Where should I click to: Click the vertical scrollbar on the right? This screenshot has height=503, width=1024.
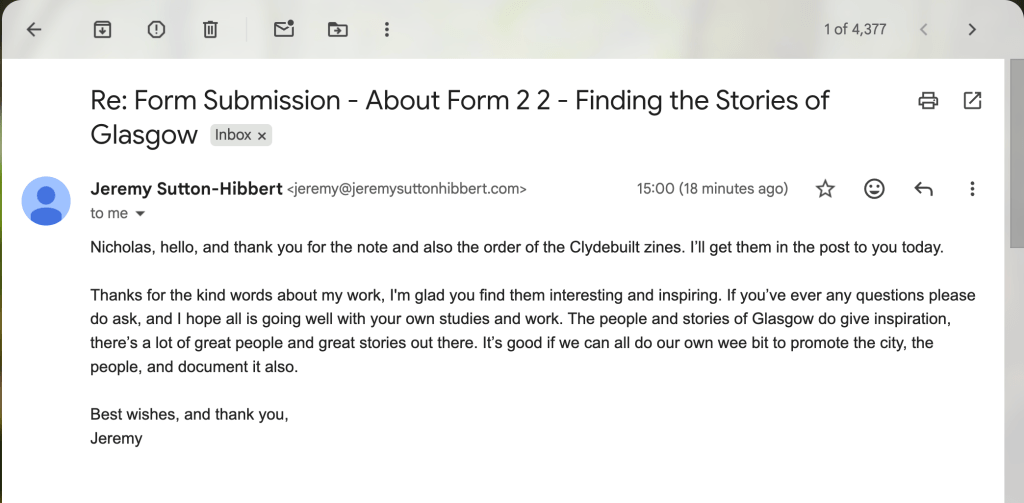click(1016, 150)
